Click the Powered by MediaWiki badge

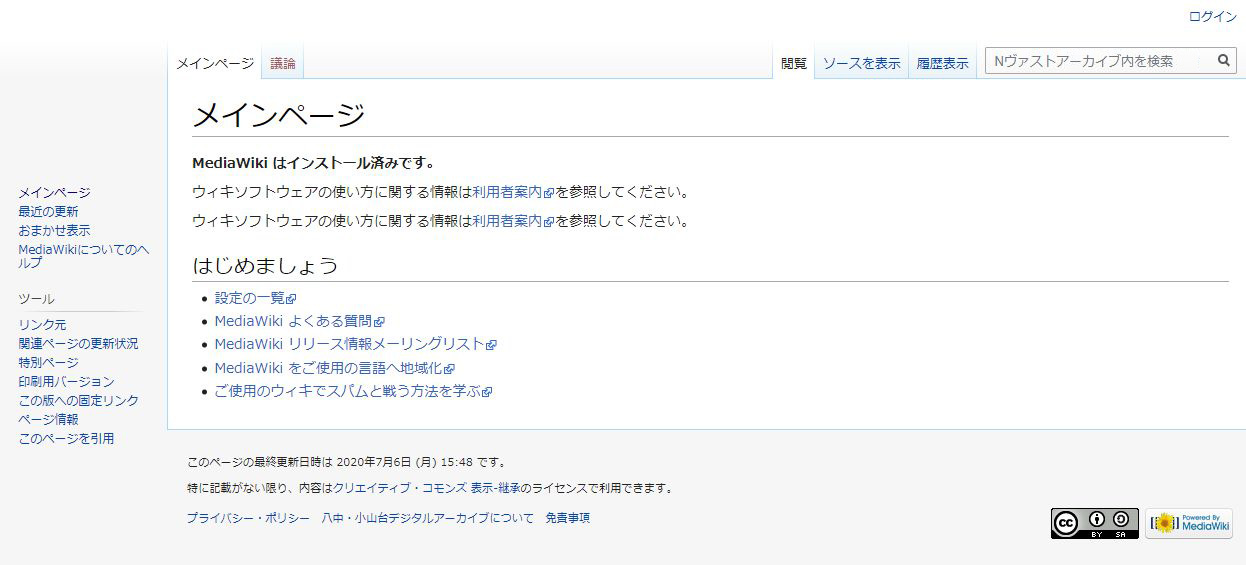coord(1188,523)
